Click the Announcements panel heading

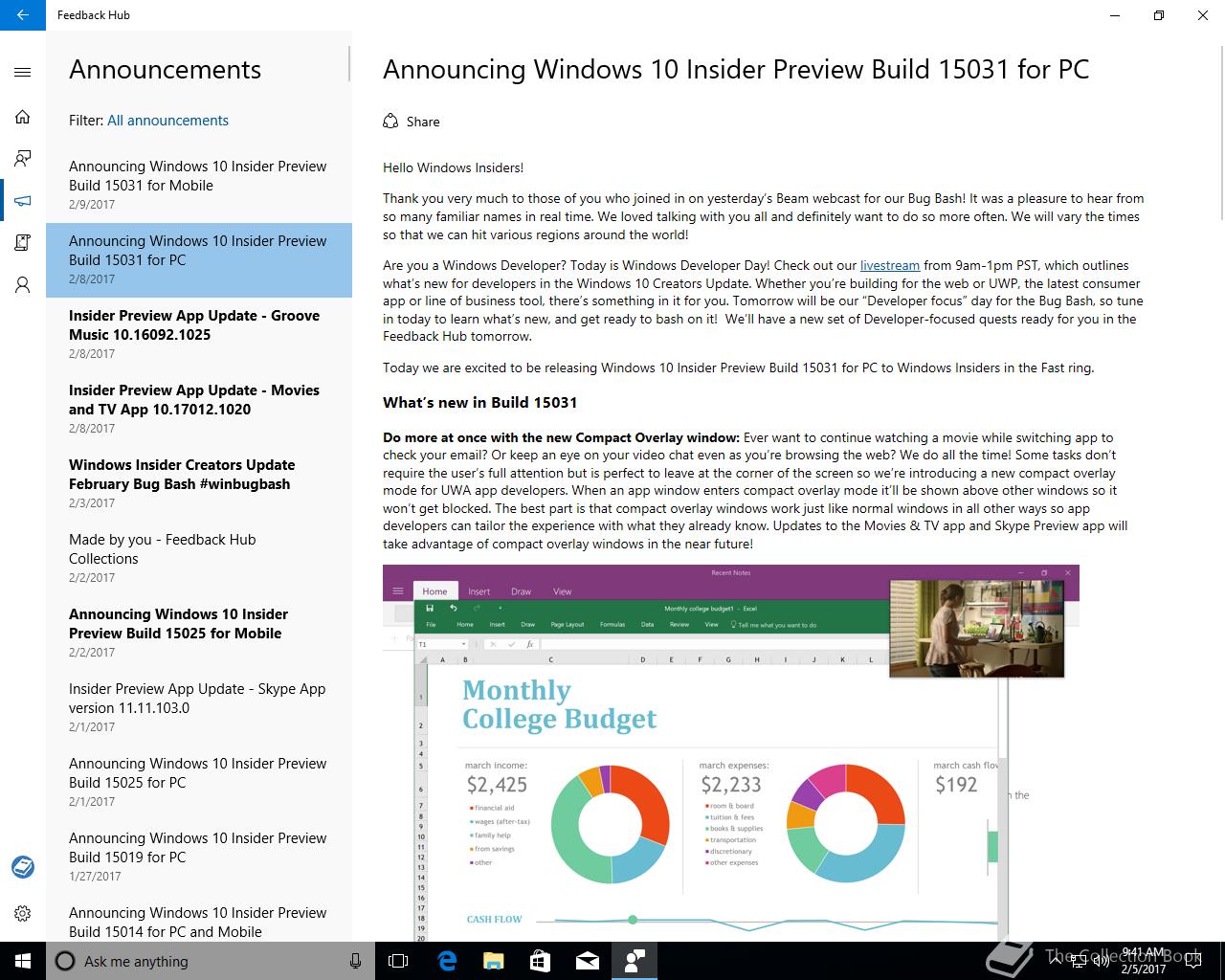coord(165,70)
